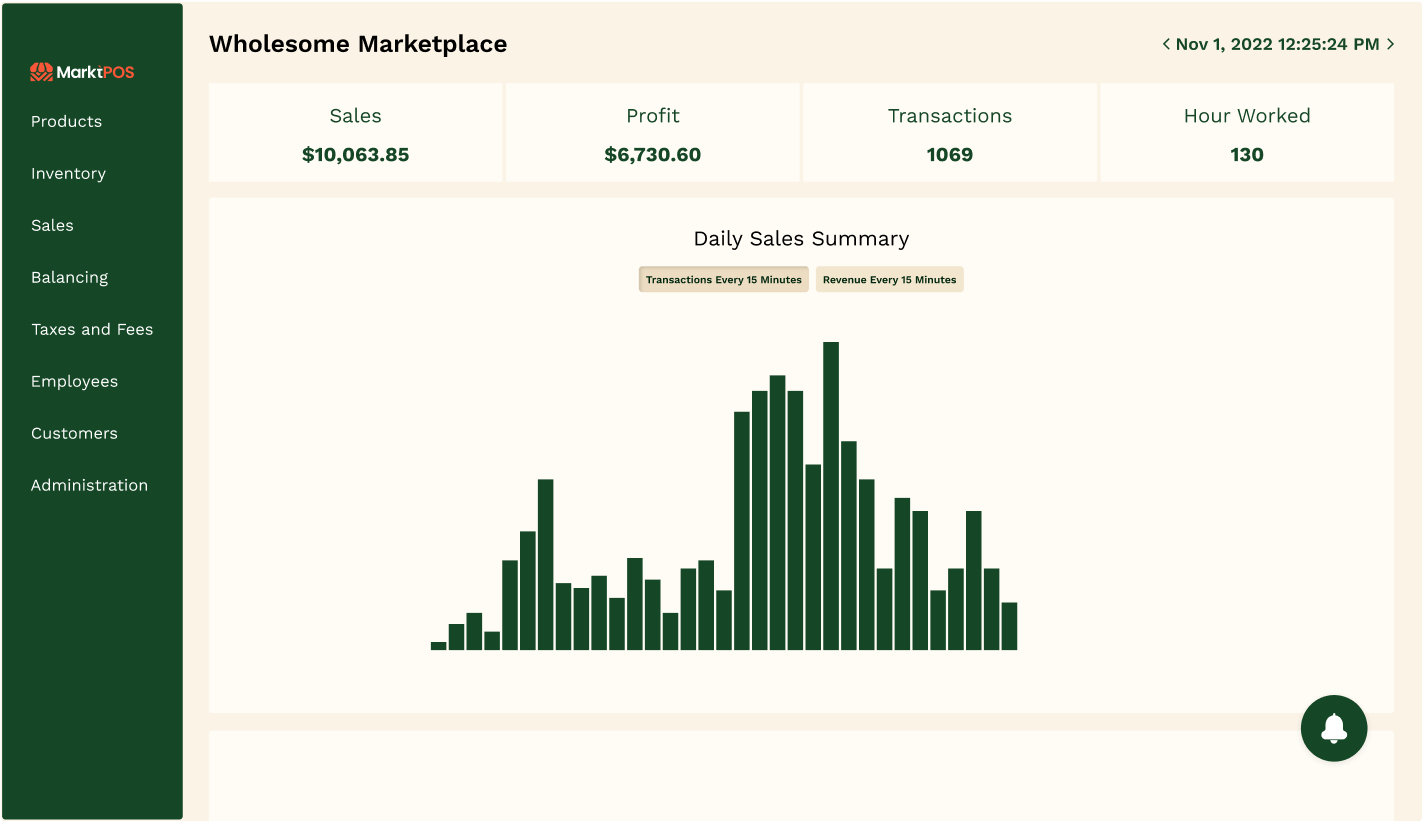Image resolution: width=1422 pixels, height=821 pixels.
Task: Open the notifications bell
Action: [x=1333, y=728]
